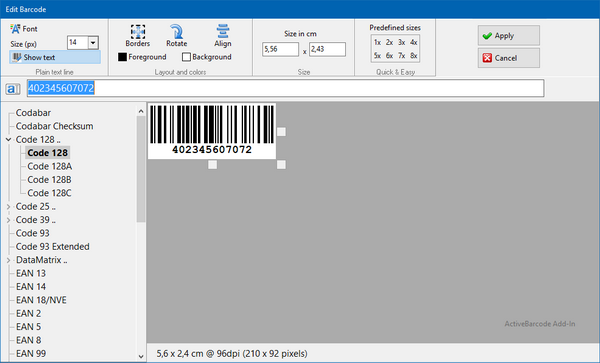This screenshot has width=600, height=363.
Task: Select predefined size 3x
Action: [x=401, y=42]
